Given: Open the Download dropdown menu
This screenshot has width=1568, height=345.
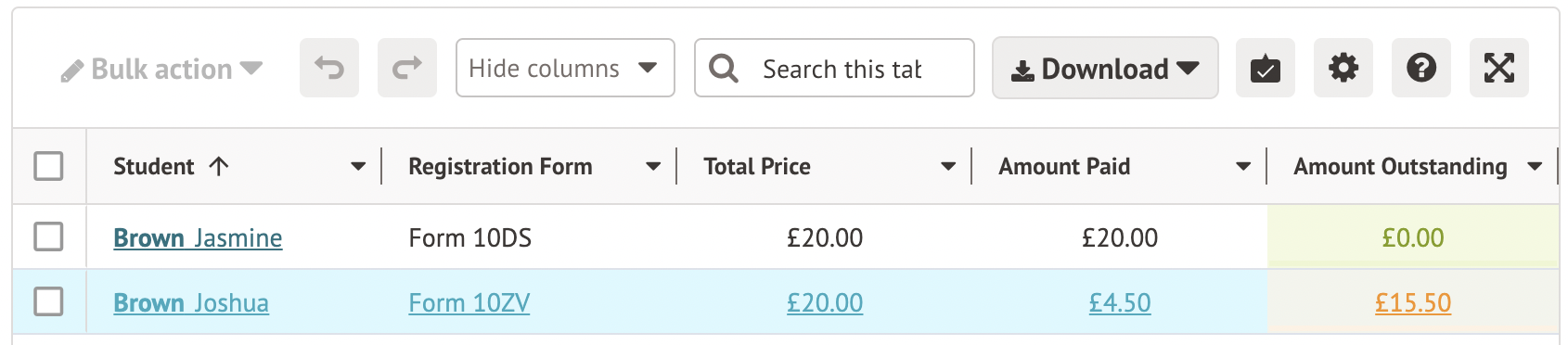Looking at the screenshot, I should pyautogui.click(x=1105, y=68).
